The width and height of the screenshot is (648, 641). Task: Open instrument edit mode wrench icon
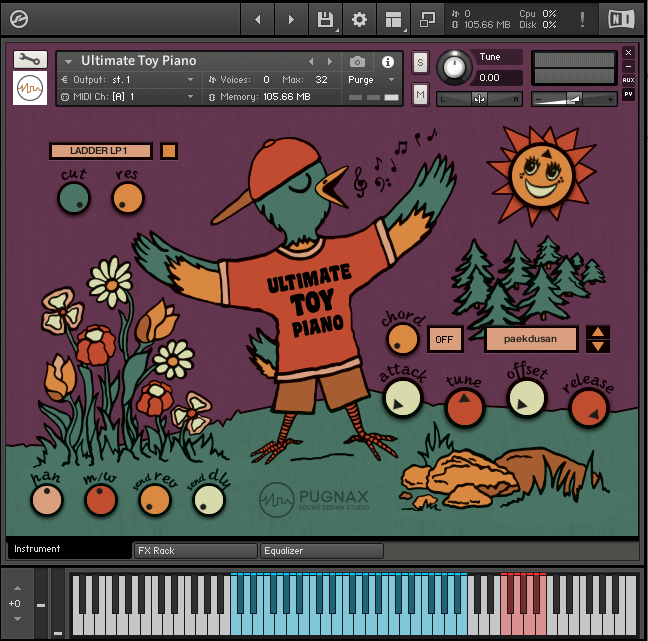(x=30, y=60)
